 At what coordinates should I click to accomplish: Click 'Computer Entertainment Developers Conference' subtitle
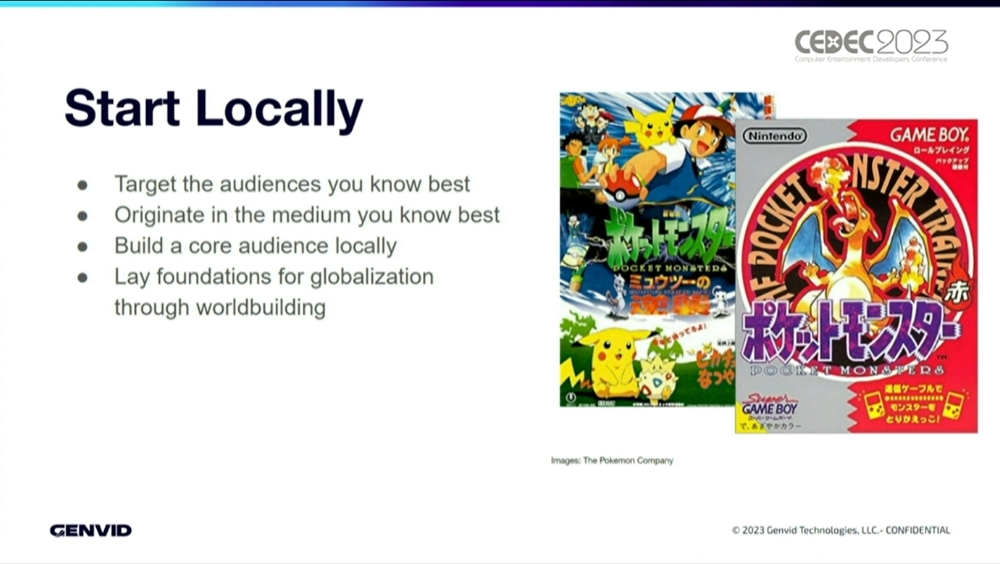tap(871, 59)
